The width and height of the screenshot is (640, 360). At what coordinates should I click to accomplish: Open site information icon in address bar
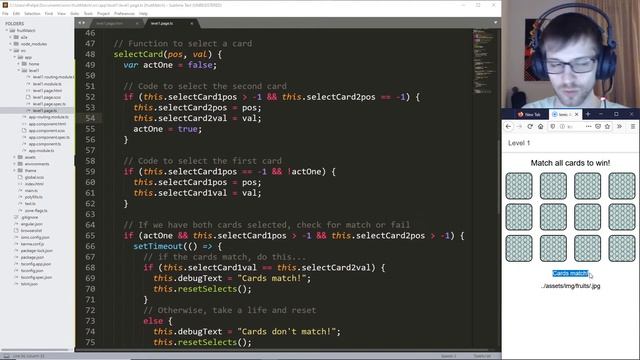coord(562,127)
